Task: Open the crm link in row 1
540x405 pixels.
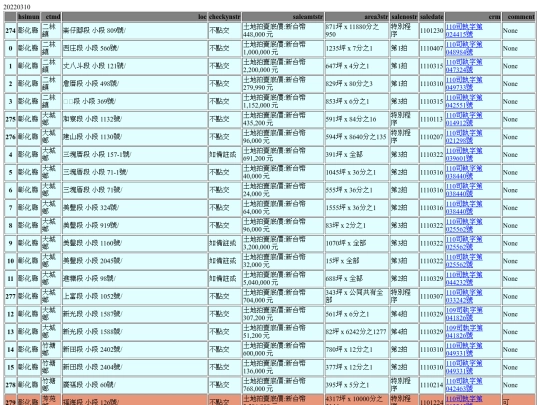Action: coord(464,66)
